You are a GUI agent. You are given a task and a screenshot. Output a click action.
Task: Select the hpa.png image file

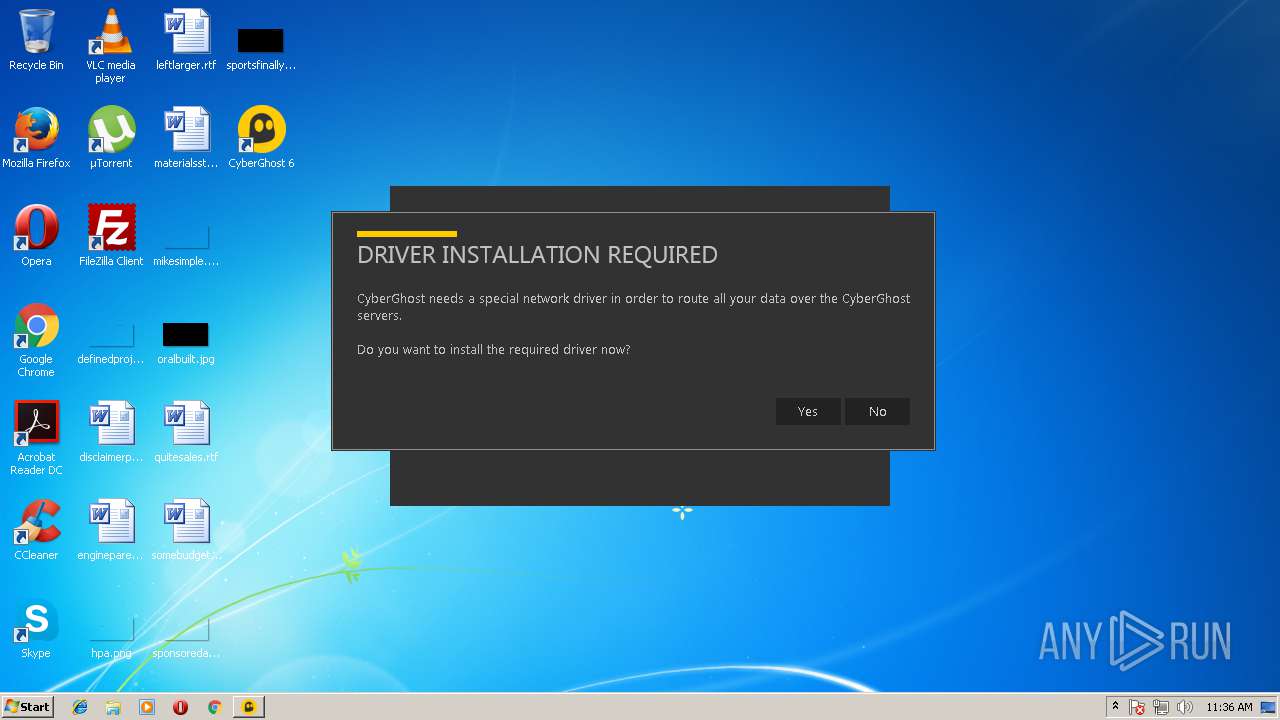pos(111,637)
